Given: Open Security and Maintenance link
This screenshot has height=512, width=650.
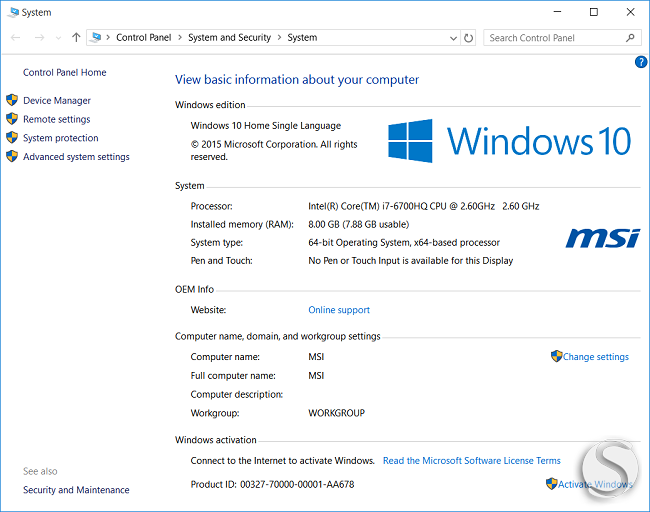Looking at the screenshot, I should coord(76,490).
